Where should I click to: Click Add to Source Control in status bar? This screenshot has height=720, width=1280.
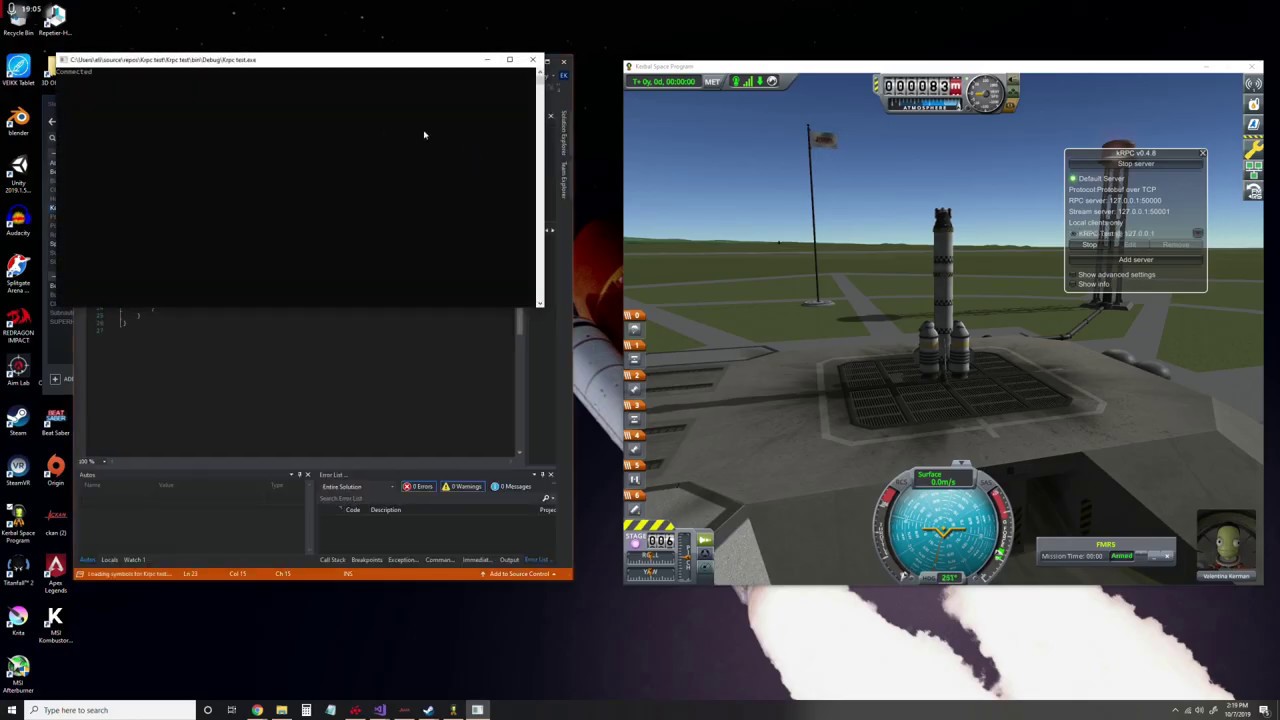[518, 574]
